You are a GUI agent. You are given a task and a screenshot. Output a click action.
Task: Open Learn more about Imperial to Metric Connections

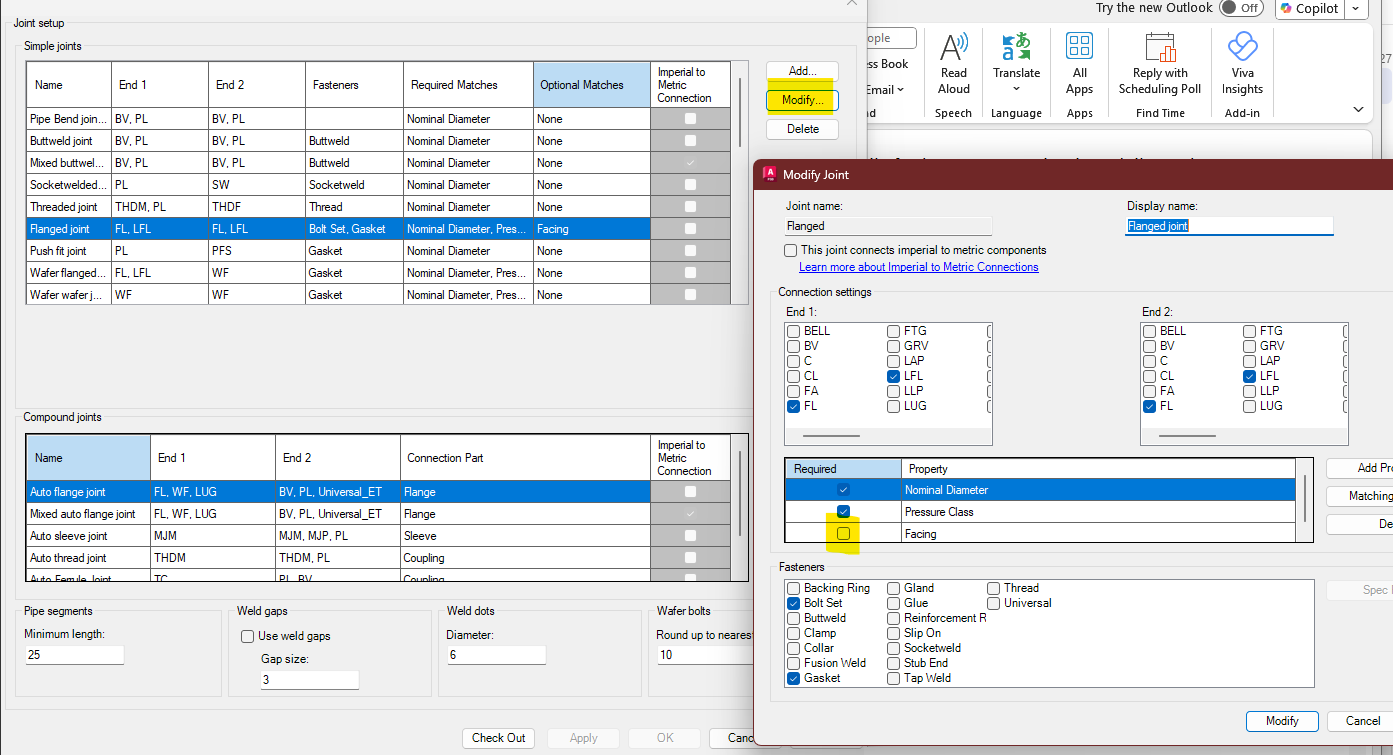coord(918,267)
